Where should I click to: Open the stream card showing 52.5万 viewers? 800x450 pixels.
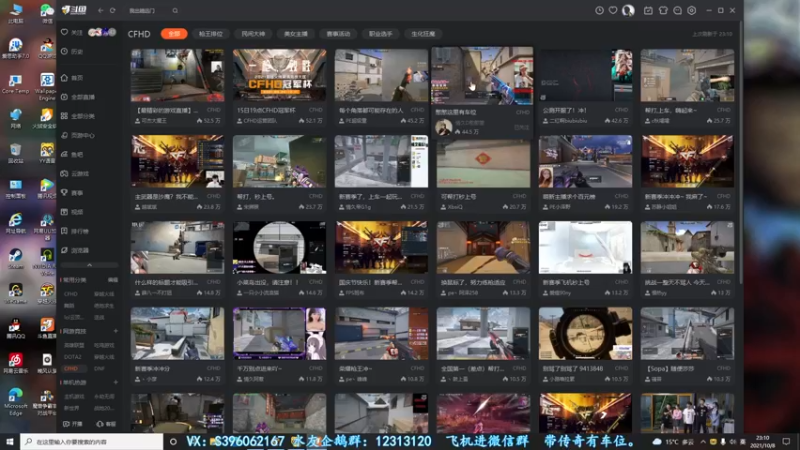tap(177, 87)
